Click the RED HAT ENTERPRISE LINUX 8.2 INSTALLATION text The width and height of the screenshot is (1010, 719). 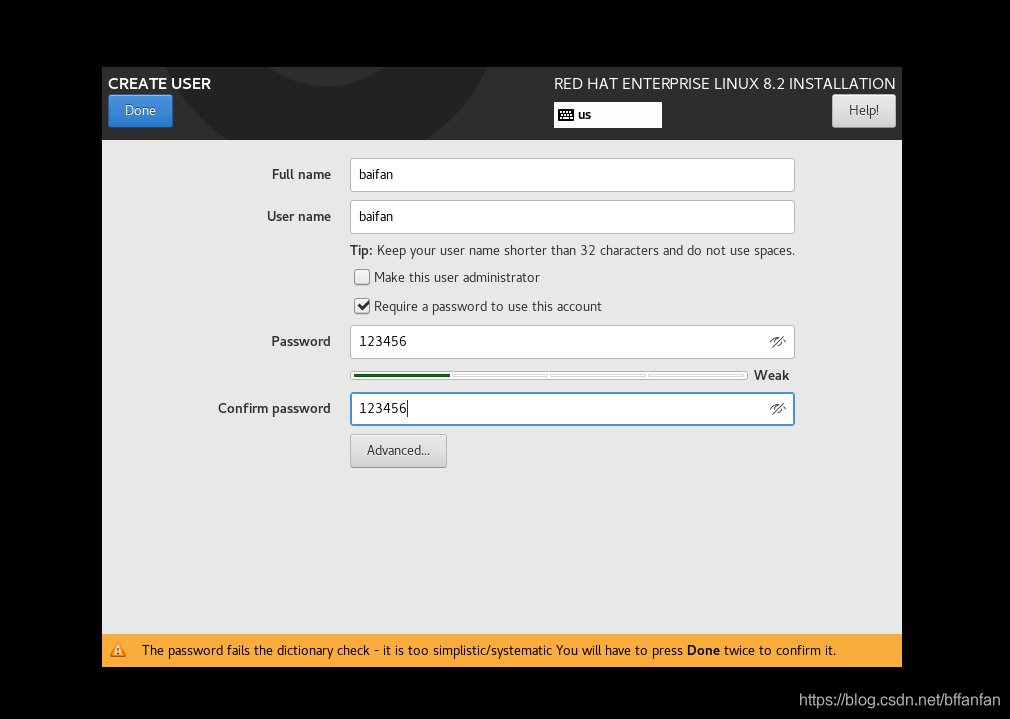(724, 84)
